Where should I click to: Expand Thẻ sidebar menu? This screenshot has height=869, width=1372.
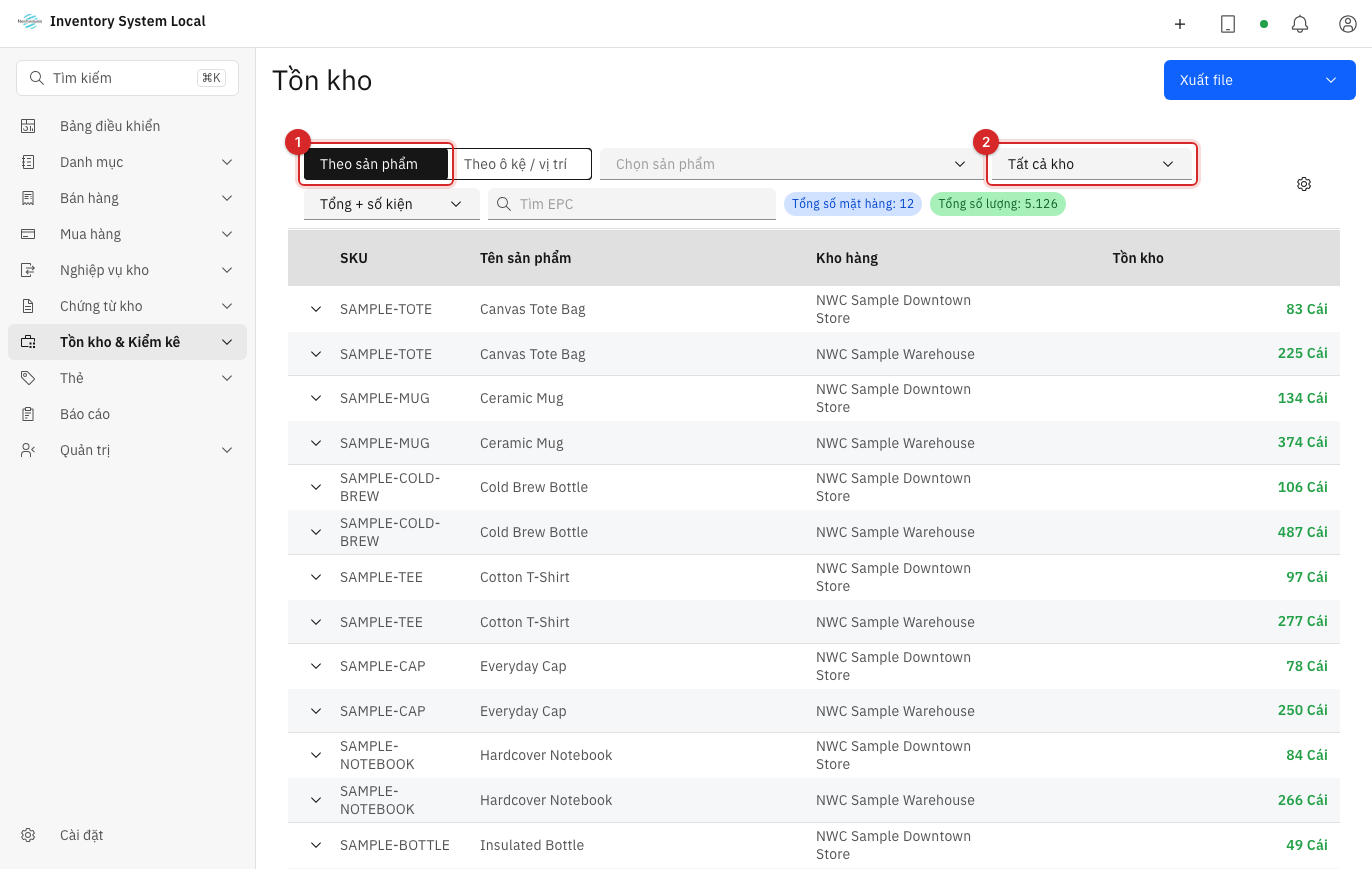tap(127, 378)
